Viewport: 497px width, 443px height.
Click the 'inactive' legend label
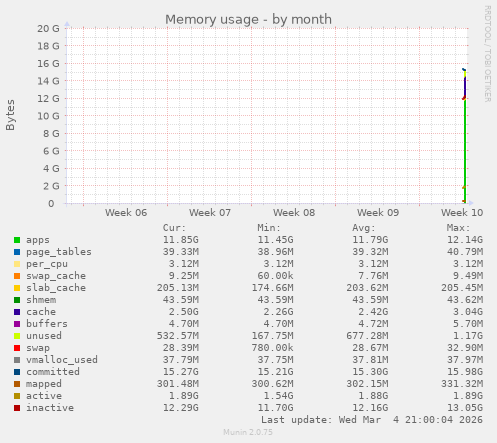tap(50, 408)
